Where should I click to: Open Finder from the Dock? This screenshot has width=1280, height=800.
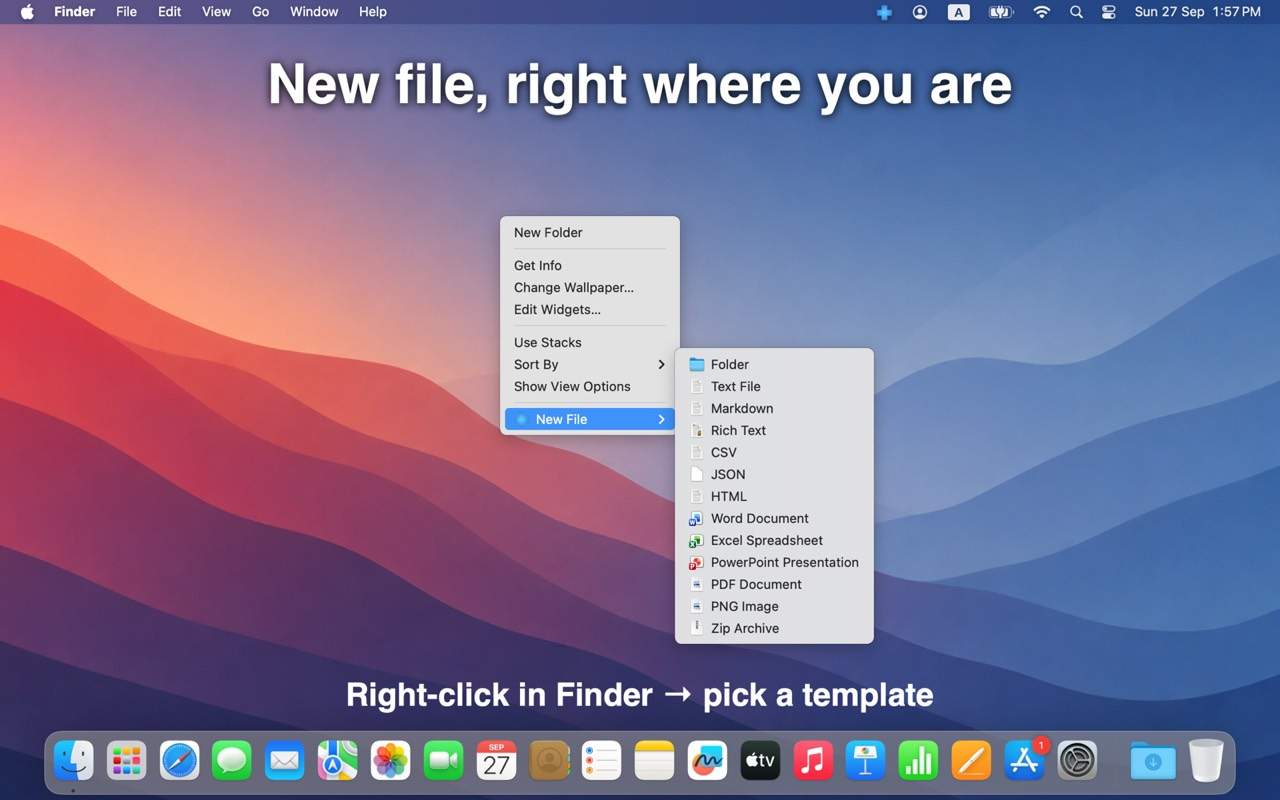click(74, 761)
